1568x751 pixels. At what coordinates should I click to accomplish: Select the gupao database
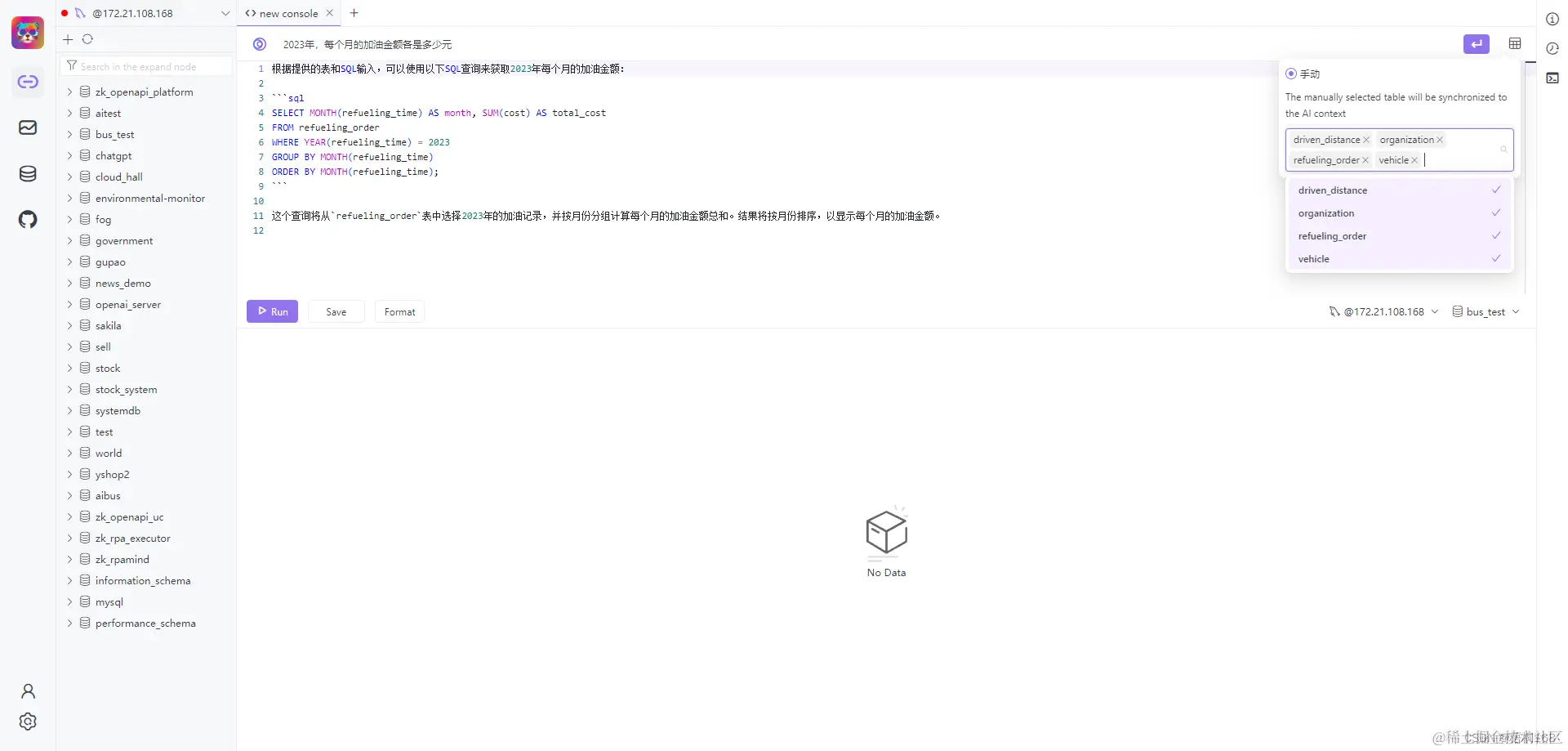click(x=110, y=262)
